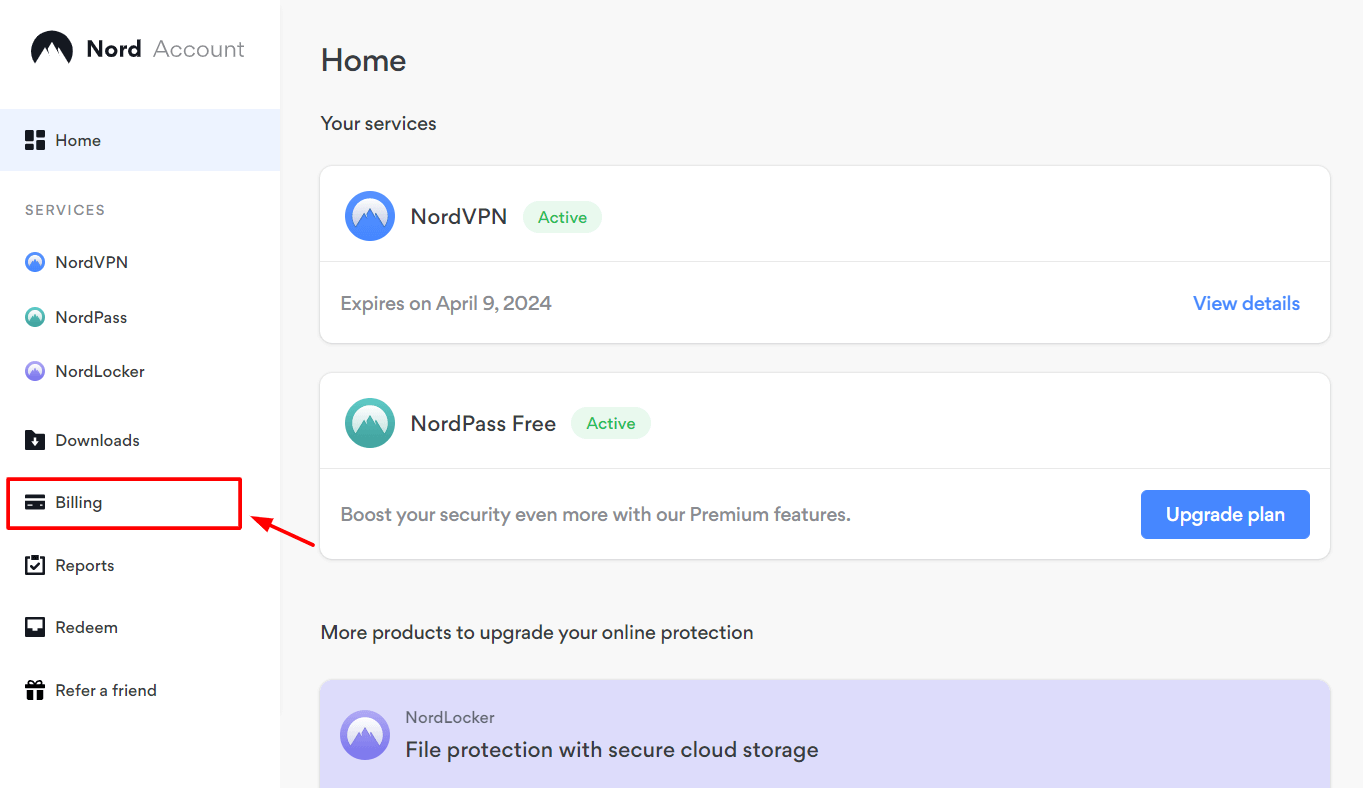Click the Redeem inbox icon
1363x788 pixels.
(35, 627)
